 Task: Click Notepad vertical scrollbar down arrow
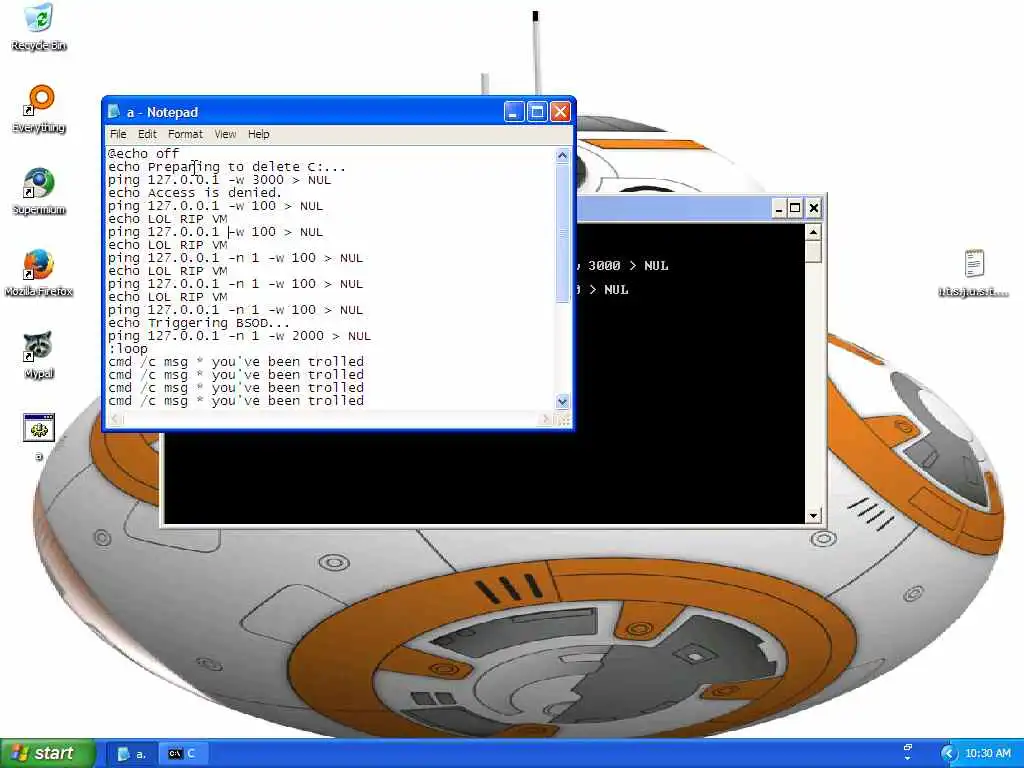pyautogui.click(x=562, y=402)
